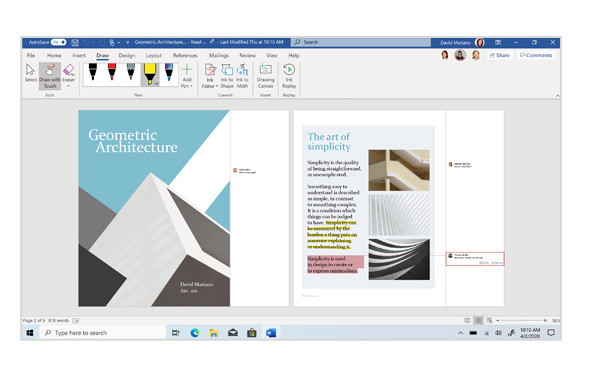This screenshot has width=589, height=372.
Task: Toggle the AutoSave switch
Action: 59,42
